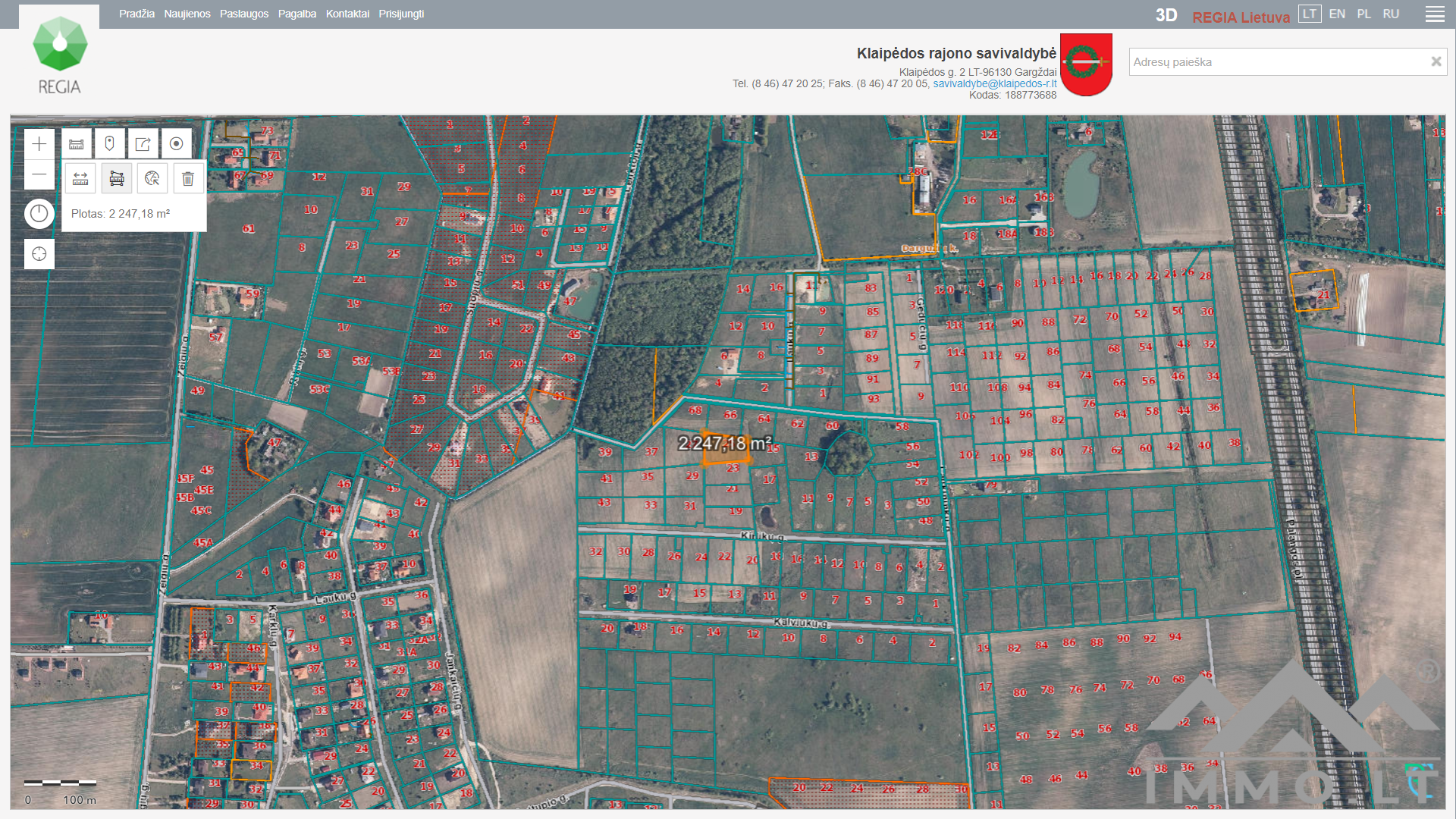Click the Klaipėda district coat of arms
1456x819 pixels.
[x=1086, y=64]
